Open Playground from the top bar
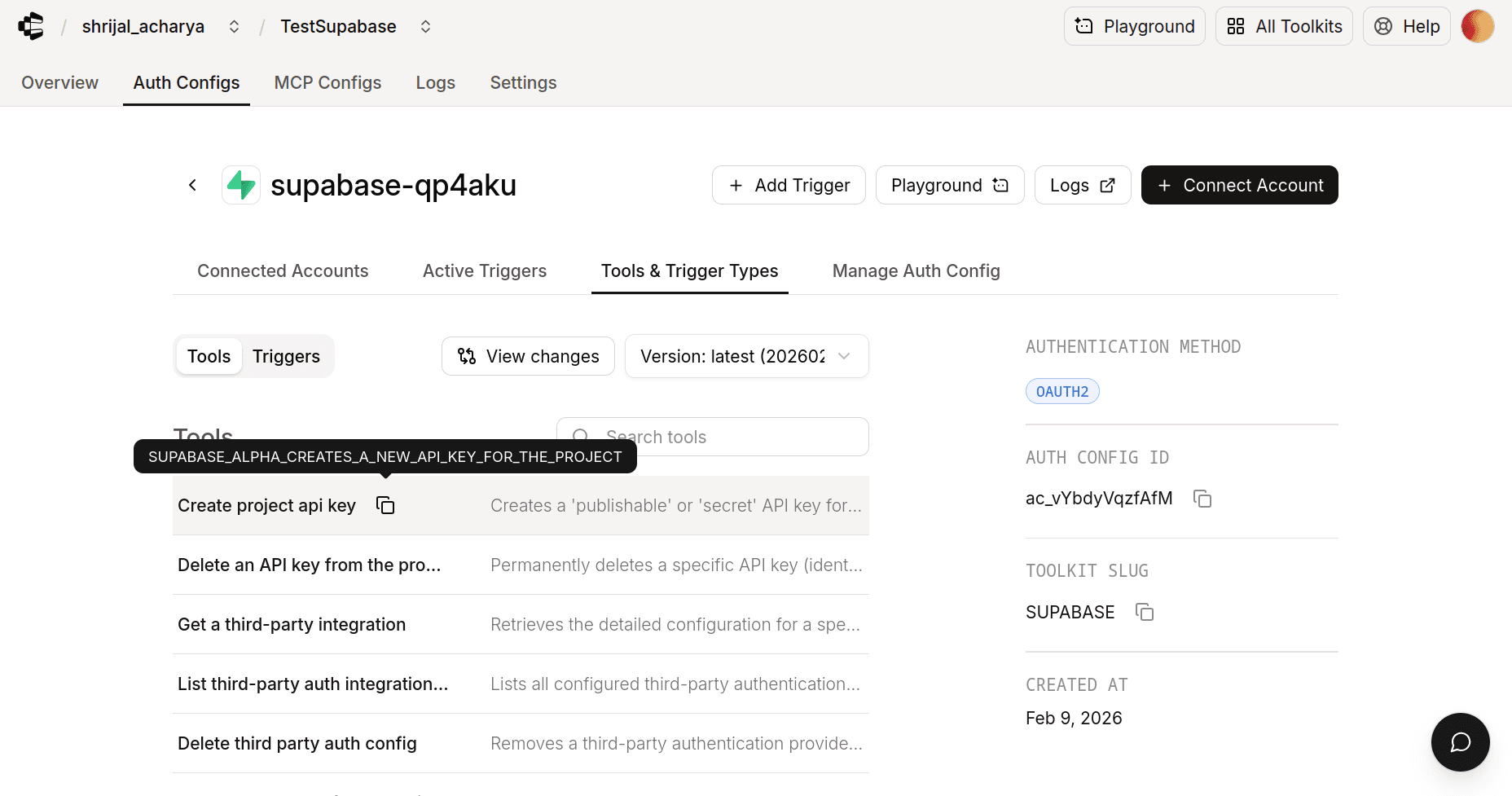The image size is (1512, 796). click(x=1134, y=26)
